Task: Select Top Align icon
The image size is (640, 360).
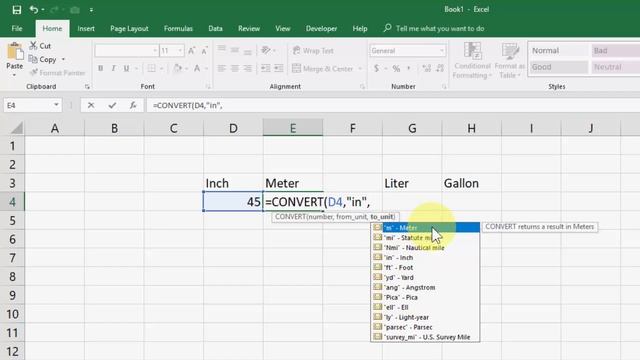Action: click(221, 50)
